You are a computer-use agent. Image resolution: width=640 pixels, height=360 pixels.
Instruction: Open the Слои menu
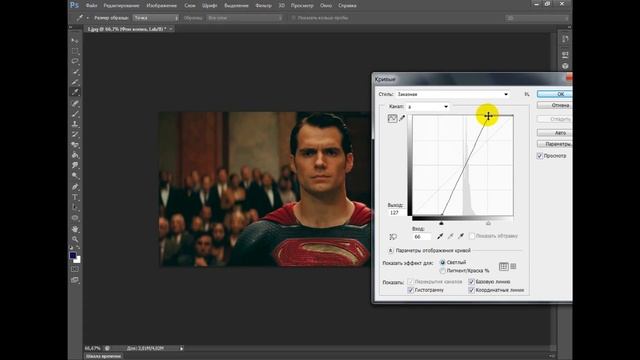[190, 6]
